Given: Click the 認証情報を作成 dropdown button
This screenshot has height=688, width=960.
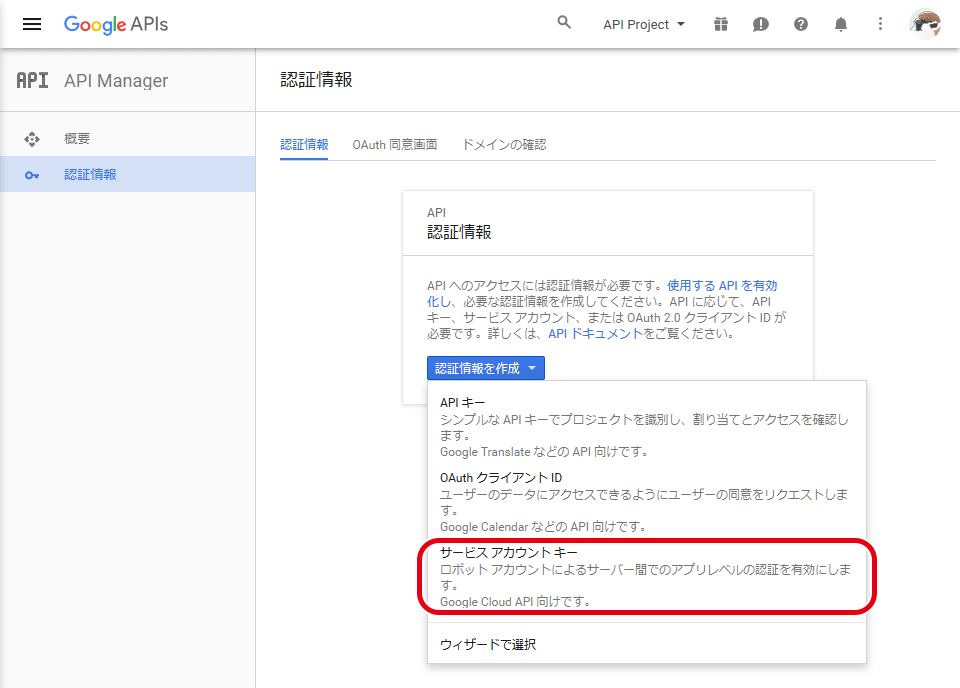Looking at the screenshot, I should (486, 368).
